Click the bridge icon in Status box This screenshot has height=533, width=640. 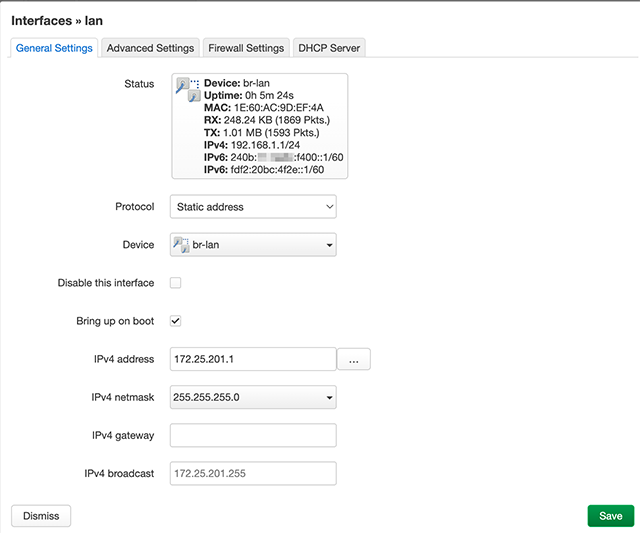tap(188, 90)
